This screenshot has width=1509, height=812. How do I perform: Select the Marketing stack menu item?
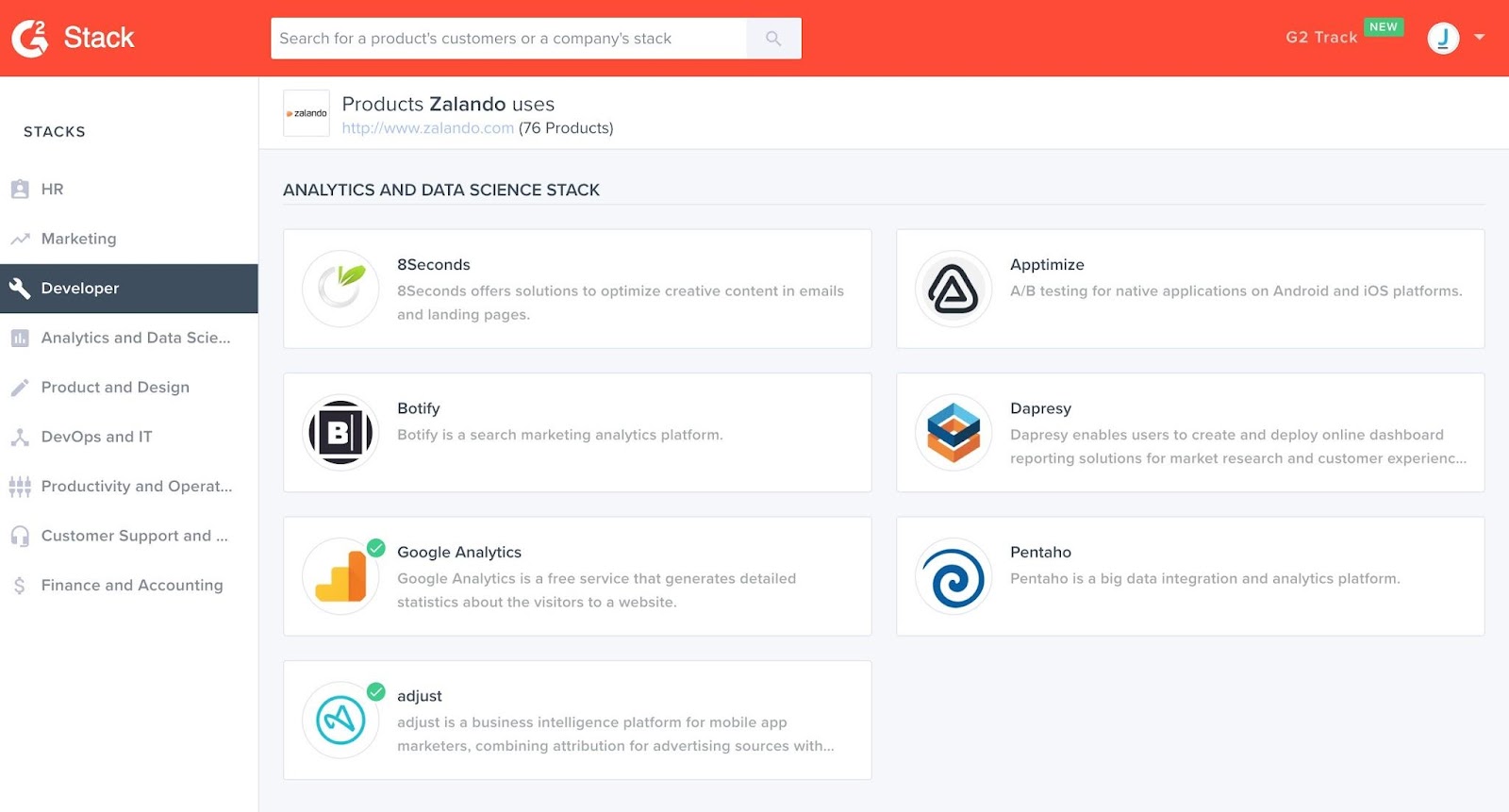pyautogui.click(x=129, y=239)
